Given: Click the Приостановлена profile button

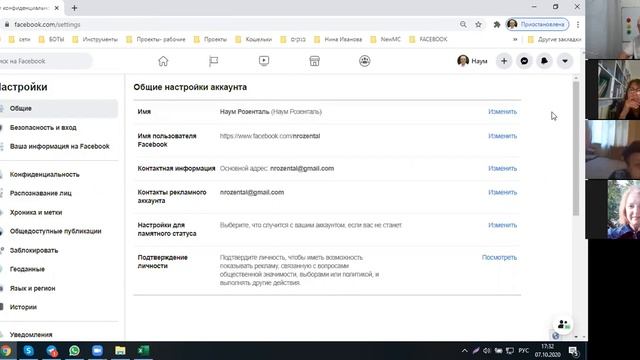Looking at the screenshot, I should click(x=537, y=24).
